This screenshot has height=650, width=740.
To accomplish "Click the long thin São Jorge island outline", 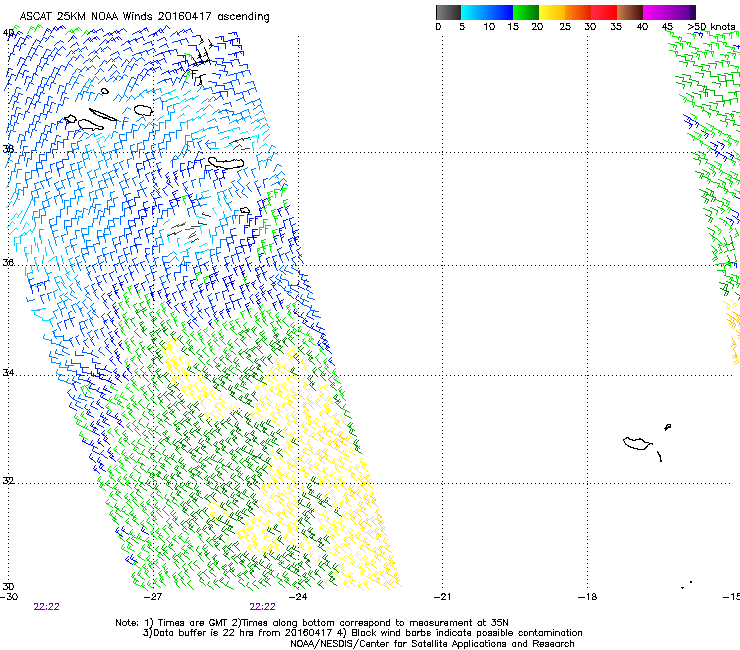I will tap(103, 115).
